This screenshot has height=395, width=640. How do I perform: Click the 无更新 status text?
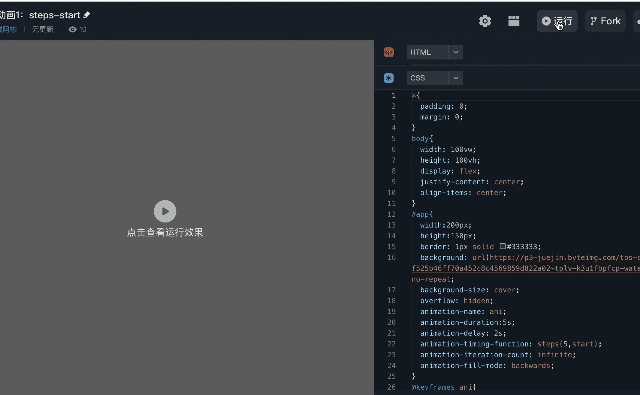coord(43,29)
